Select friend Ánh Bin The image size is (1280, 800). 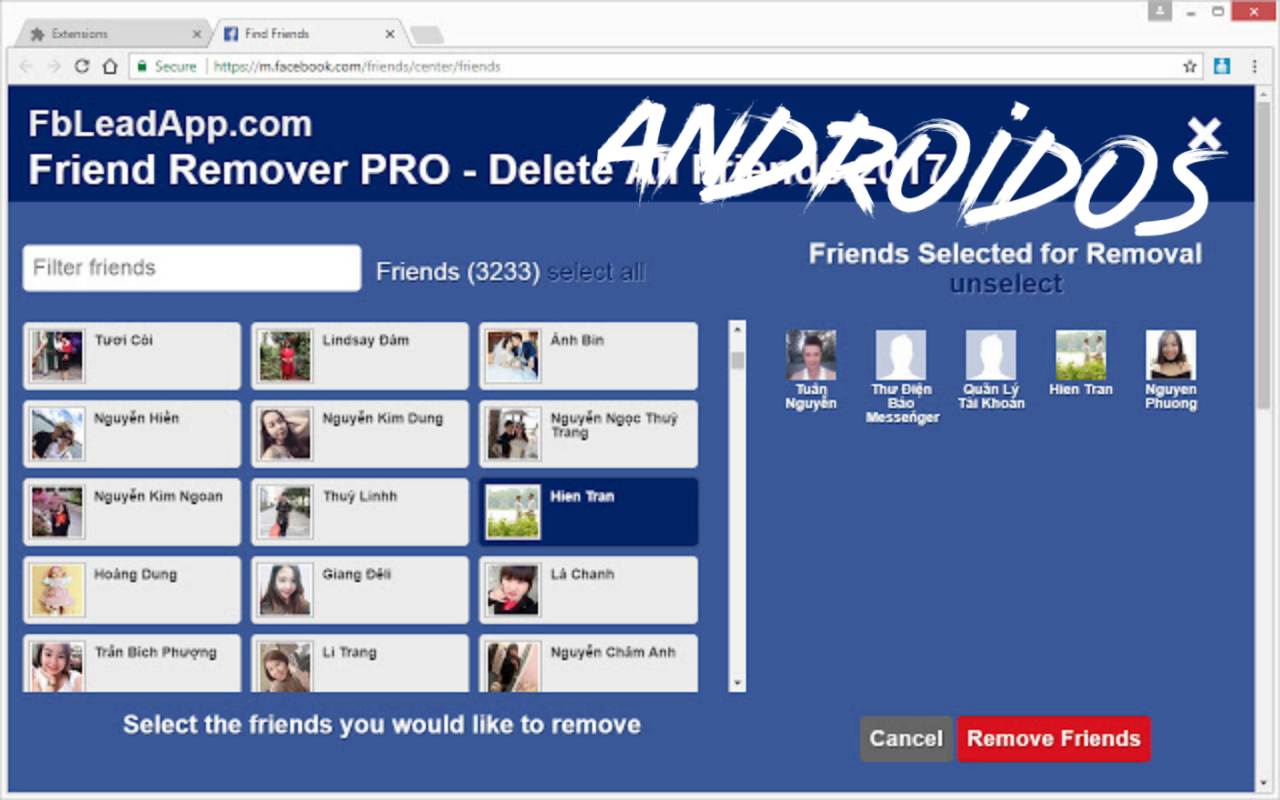point(588,356)
